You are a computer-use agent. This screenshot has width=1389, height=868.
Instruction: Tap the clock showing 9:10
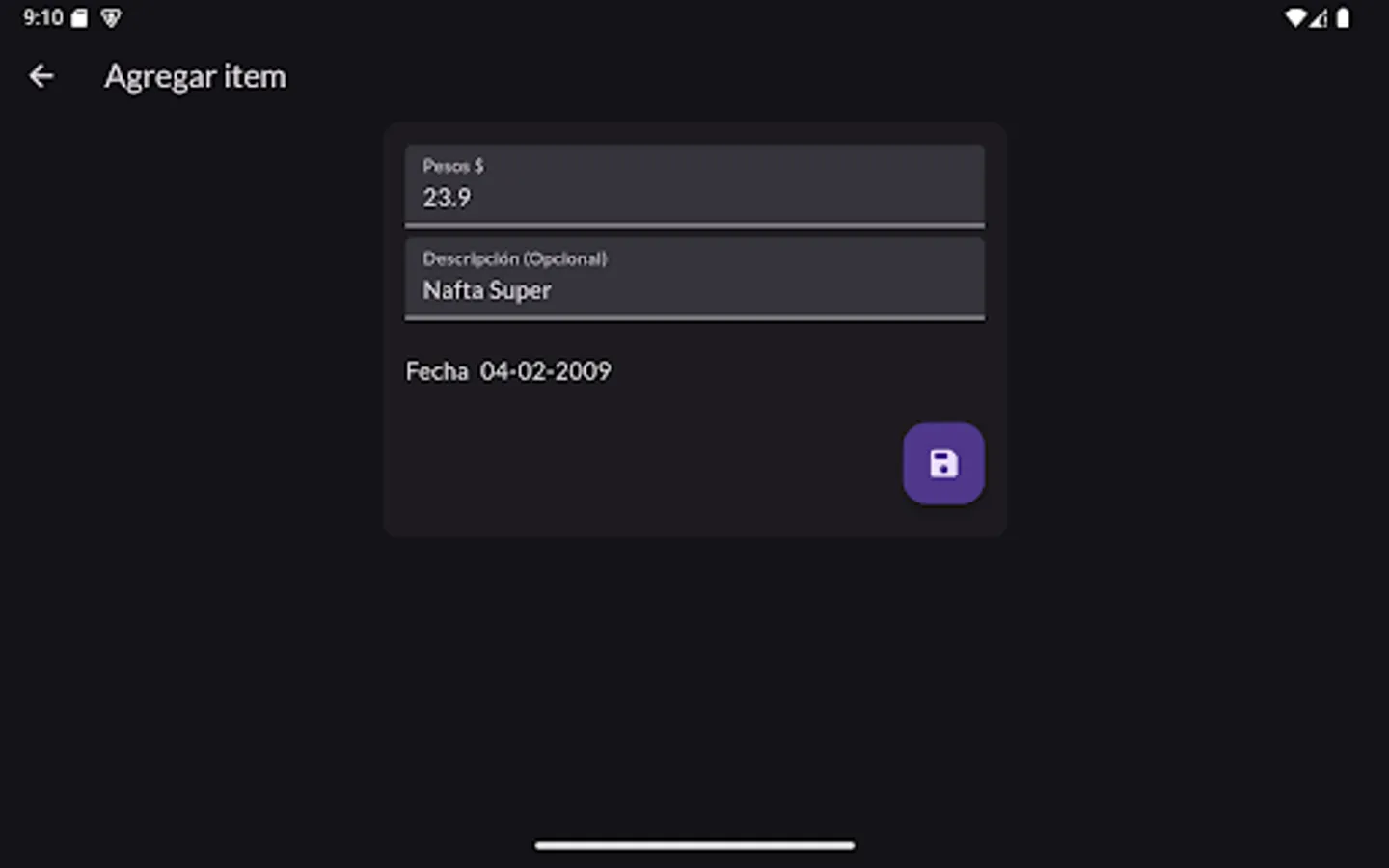point(43,17)
